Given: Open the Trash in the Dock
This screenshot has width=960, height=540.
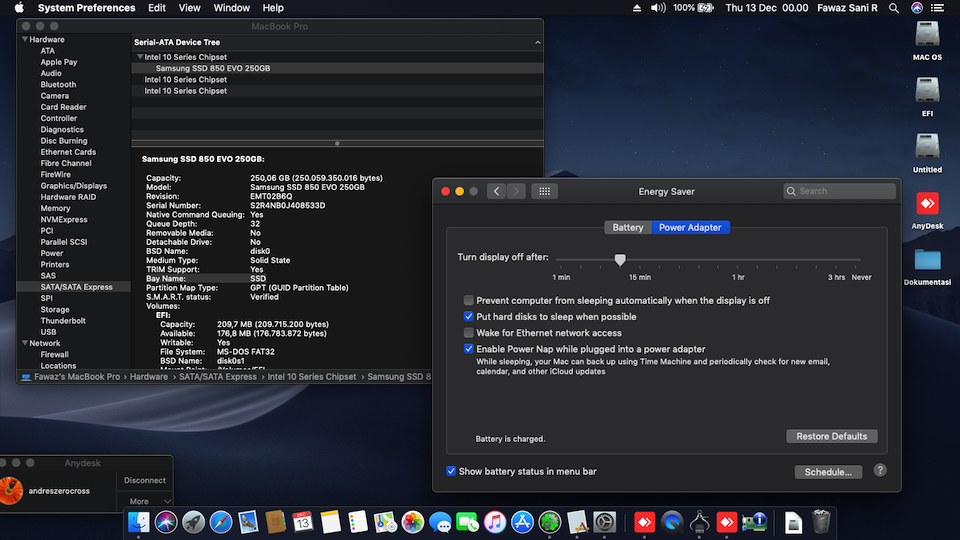Looking at the screenshot, I should coord(821,521).
